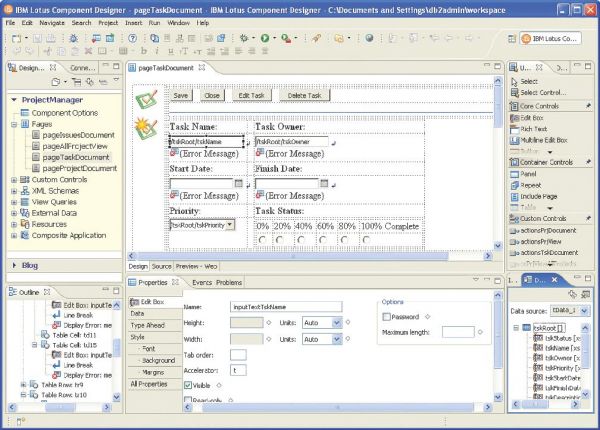Click the Start Date calendar picker icon
The image size is (600, 430).
coord(238,183)
